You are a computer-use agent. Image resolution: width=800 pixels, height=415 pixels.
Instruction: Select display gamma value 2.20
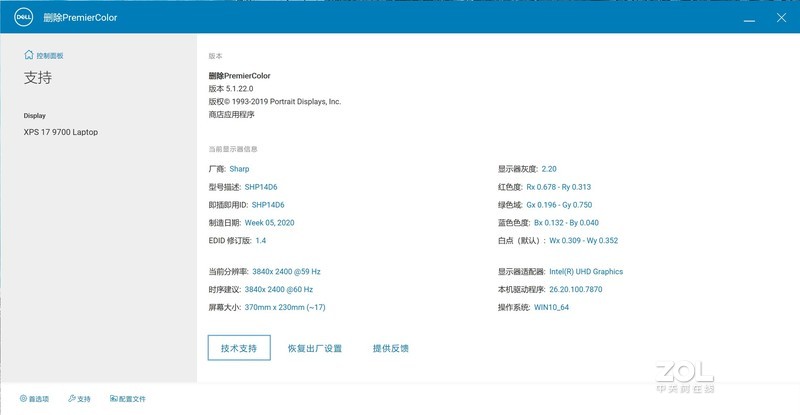(x=549, y=169)
